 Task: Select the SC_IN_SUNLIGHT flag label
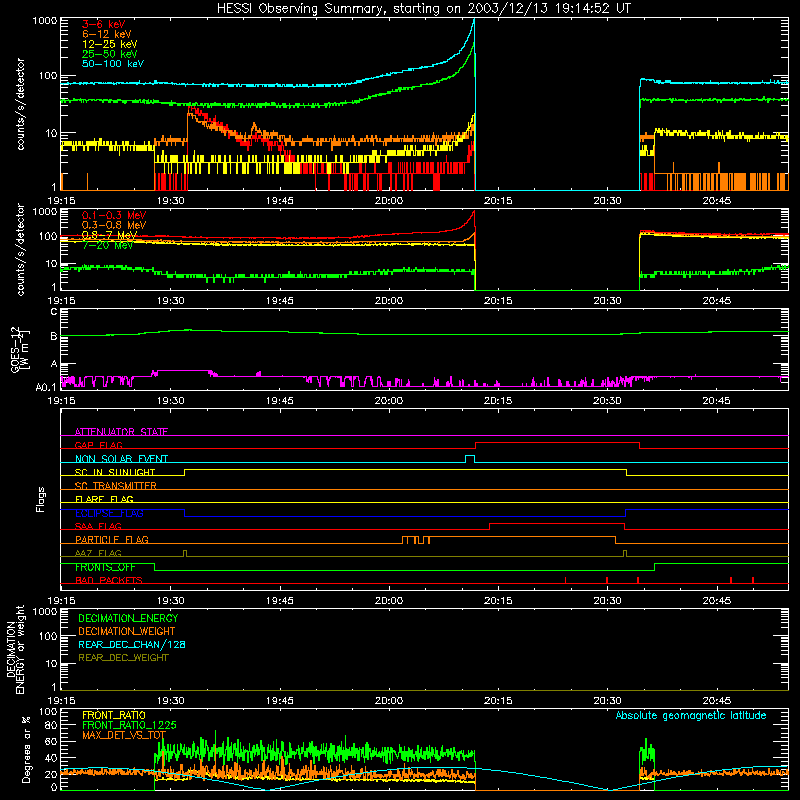click(x=115, y=472)
